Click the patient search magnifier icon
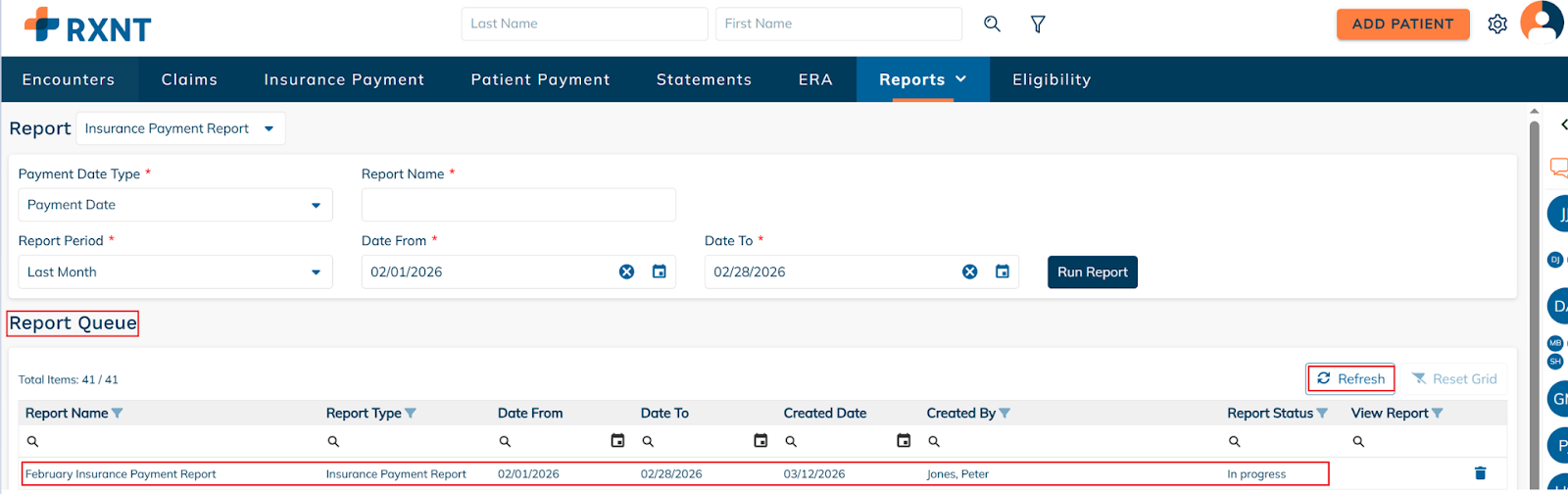This screenshot has width=1568, height=494. point(992,24)
